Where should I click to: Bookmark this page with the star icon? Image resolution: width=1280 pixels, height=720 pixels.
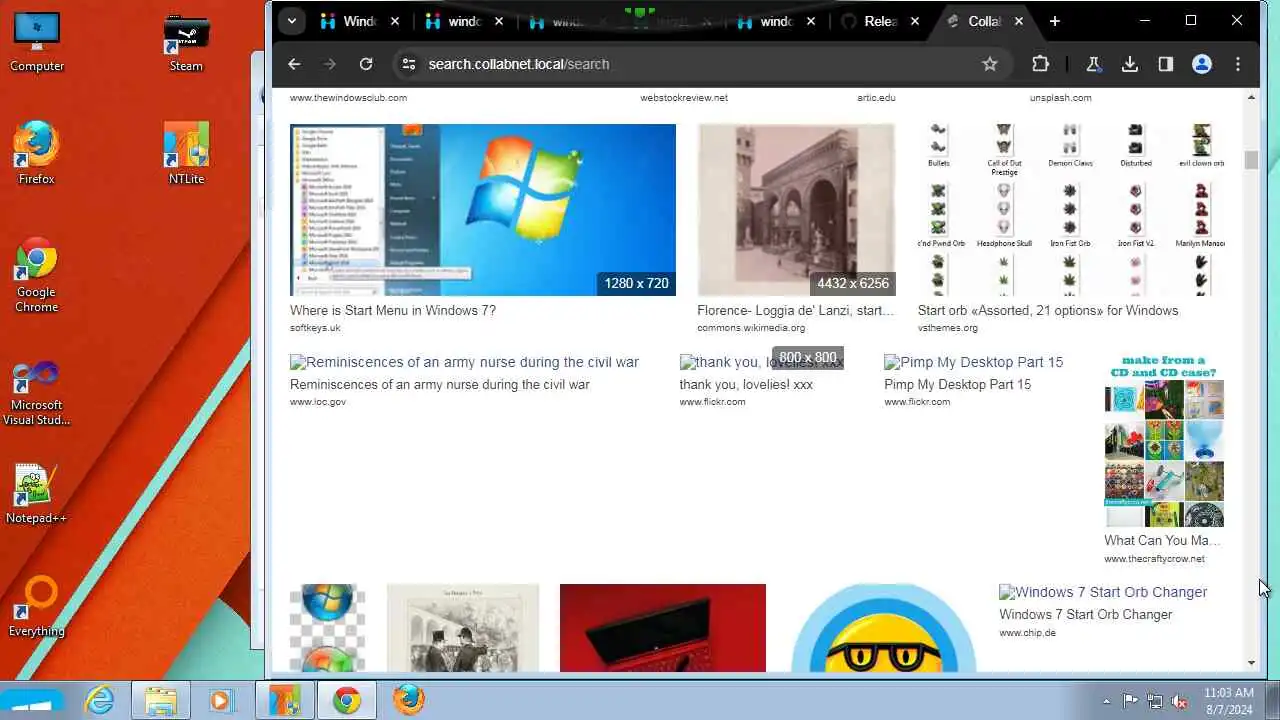[990, 64]
